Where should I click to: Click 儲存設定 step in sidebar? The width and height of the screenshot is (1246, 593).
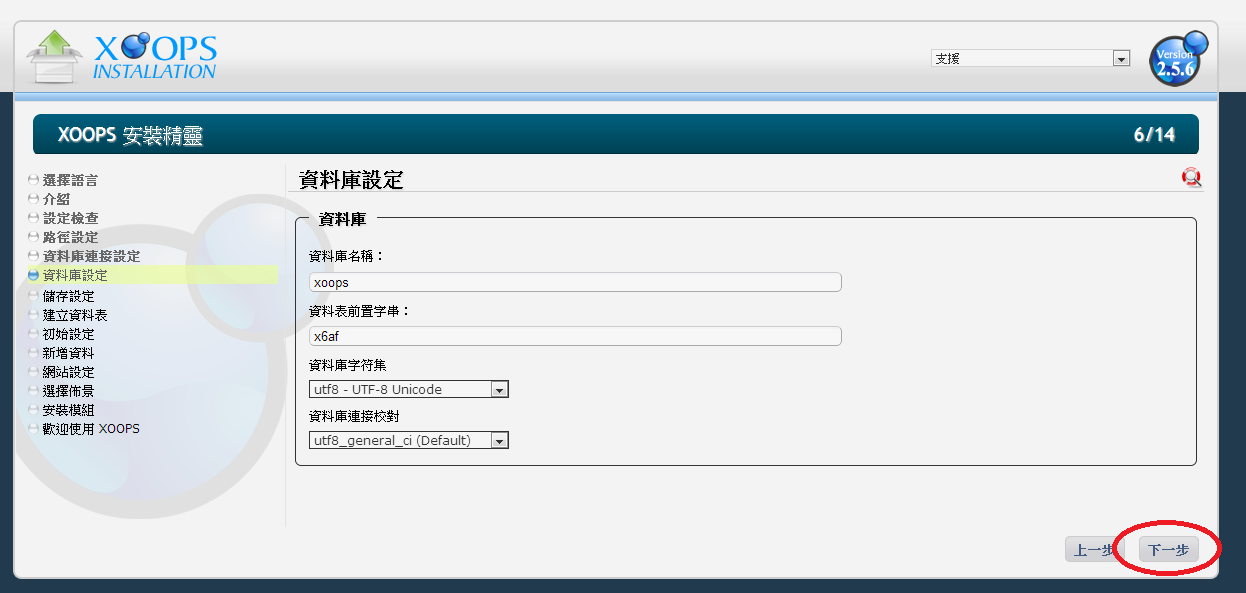(68, 296)
